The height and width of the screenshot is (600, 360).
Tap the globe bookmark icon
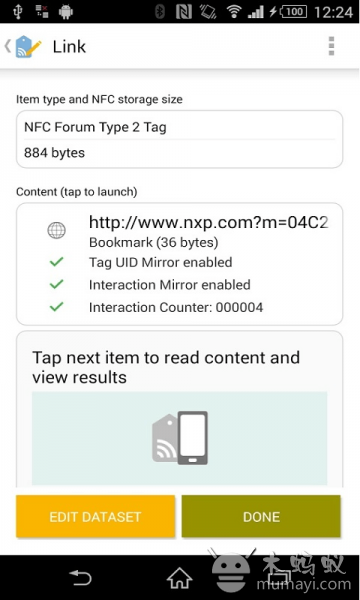pyautogui.click(x=56, y=231)
